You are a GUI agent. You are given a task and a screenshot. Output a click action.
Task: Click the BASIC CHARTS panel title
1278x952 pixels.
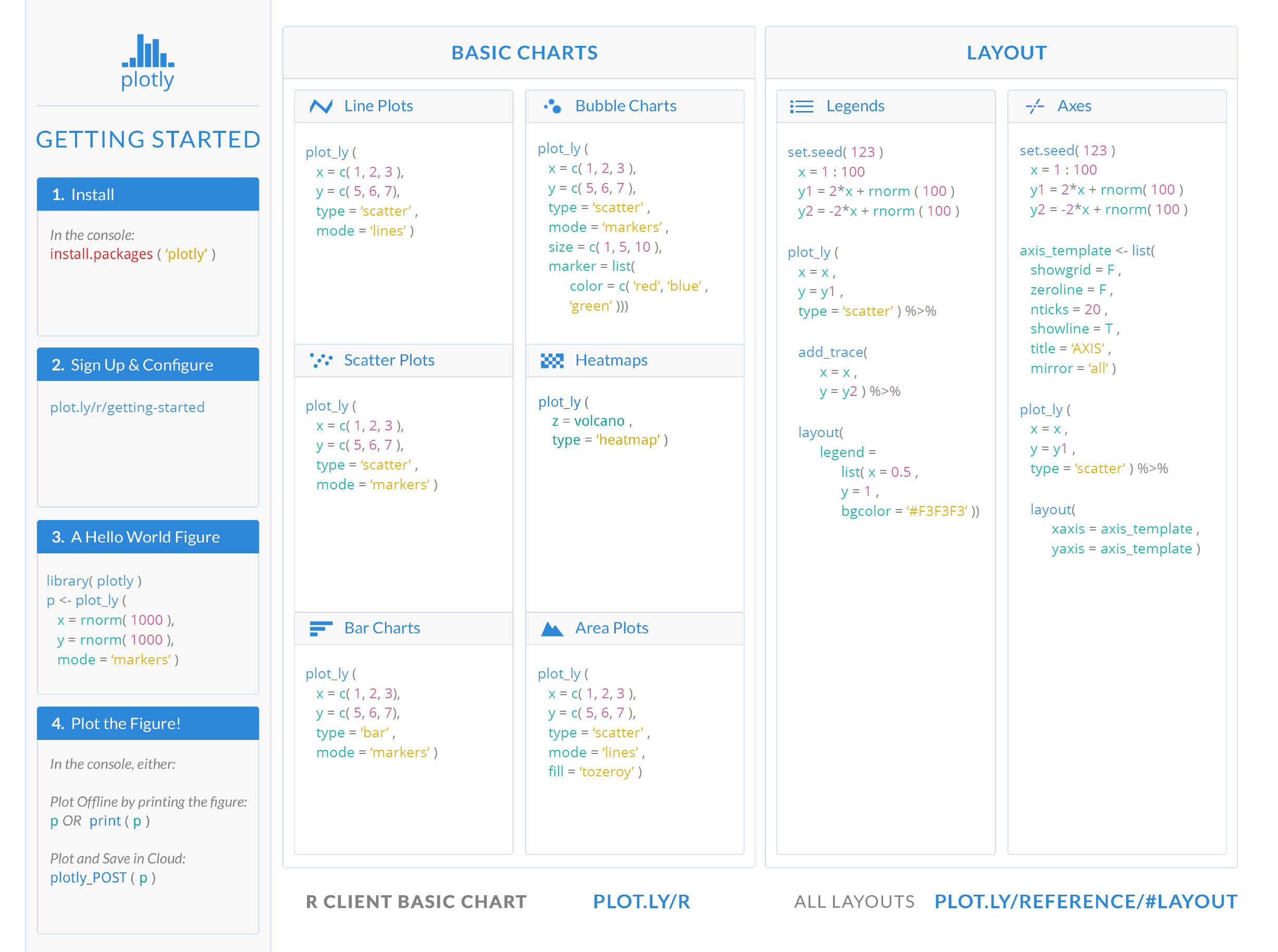click(524, 53)
